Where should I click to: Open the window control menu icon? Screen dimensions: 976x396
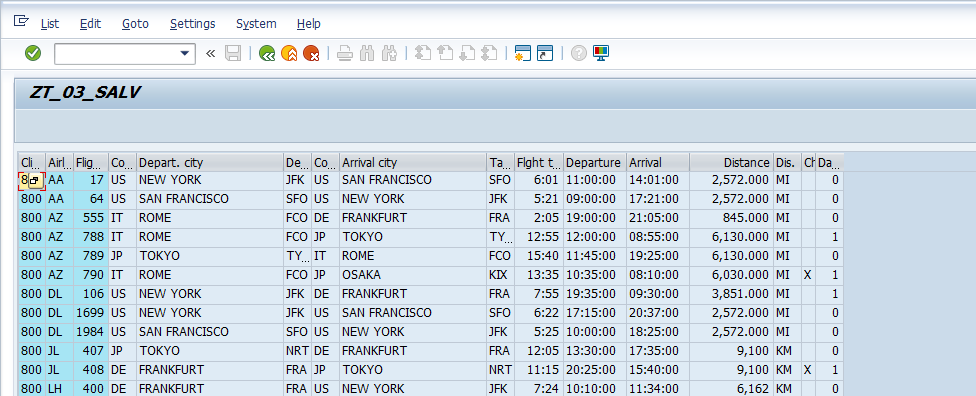click(x=21, y=22)
